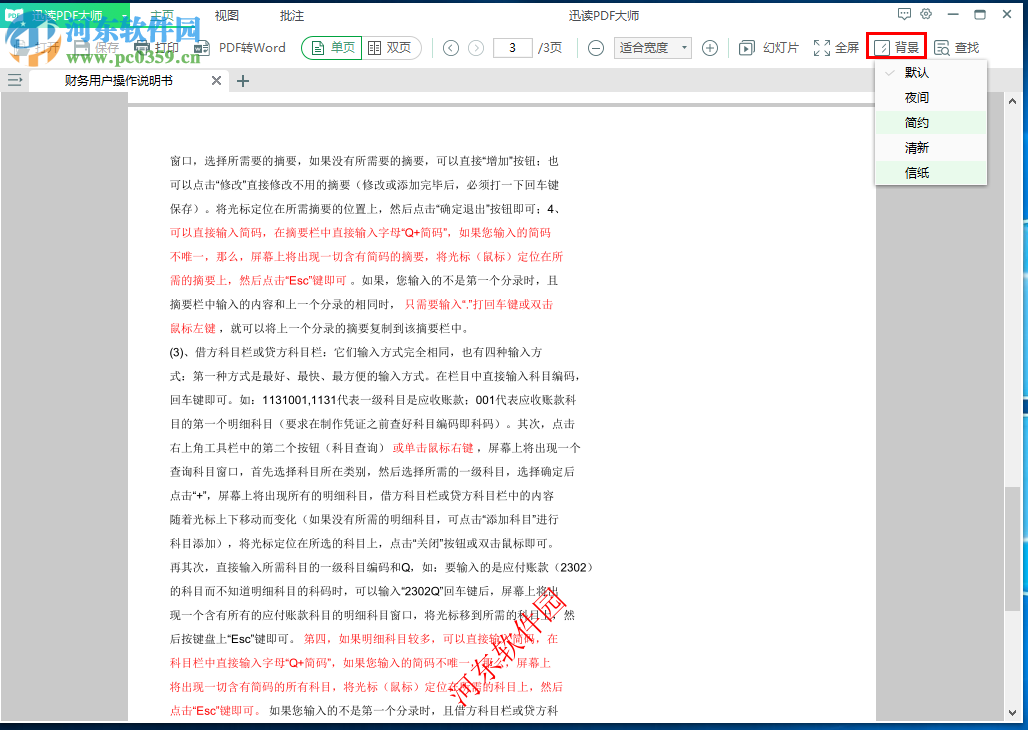Open the settings gear at top right
The width and height of the screenshot is (1028, 730).
click(x=928, y=12)
